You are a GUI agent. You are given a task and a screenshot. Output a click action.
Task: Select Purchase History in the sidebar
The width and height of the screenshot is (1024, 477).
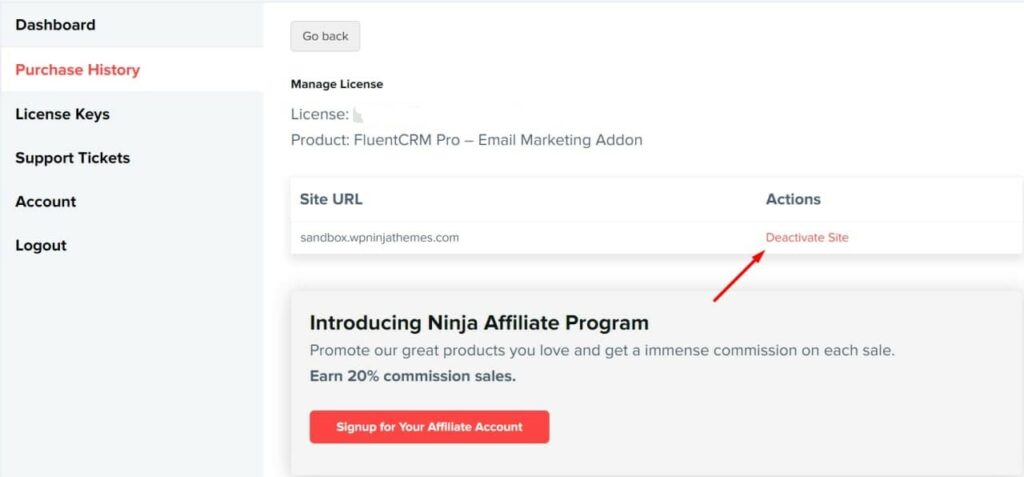point(78,70)
